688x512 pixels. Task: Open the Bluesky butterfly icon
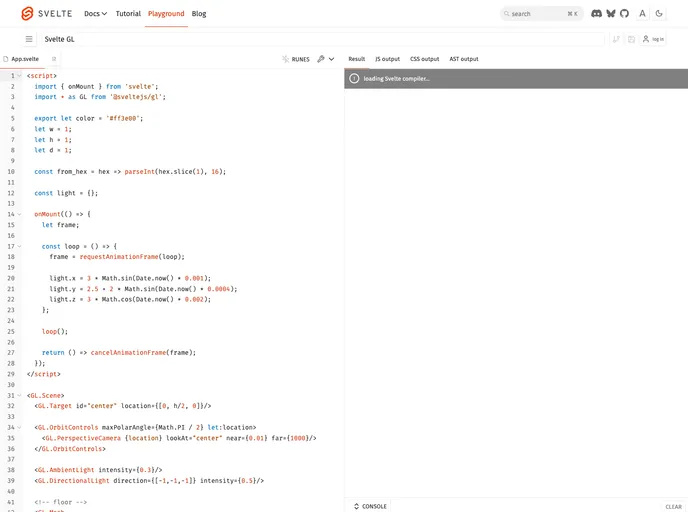pos(611,14)
